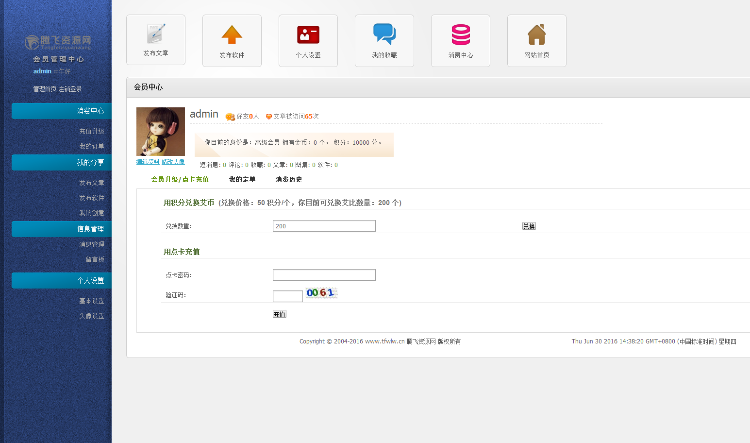This screenshot has width=750, height=443.
Task: Click the www.tfwlw.cn footer link
Action: point(385,341)
